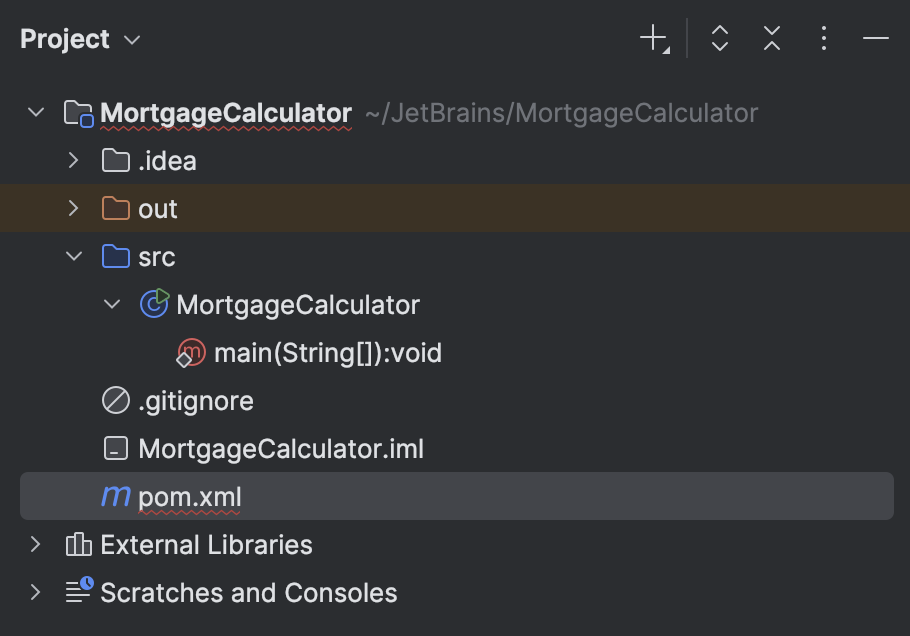Collapse the src folder tree
This screenshot has width=910, height=636.
tap(72, 256)
